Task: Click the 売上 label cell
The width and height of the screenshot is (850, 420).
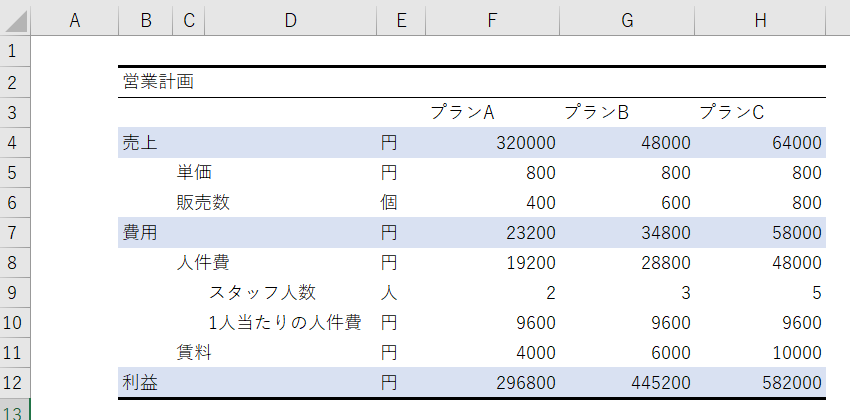Action: [x=140, y=143]
